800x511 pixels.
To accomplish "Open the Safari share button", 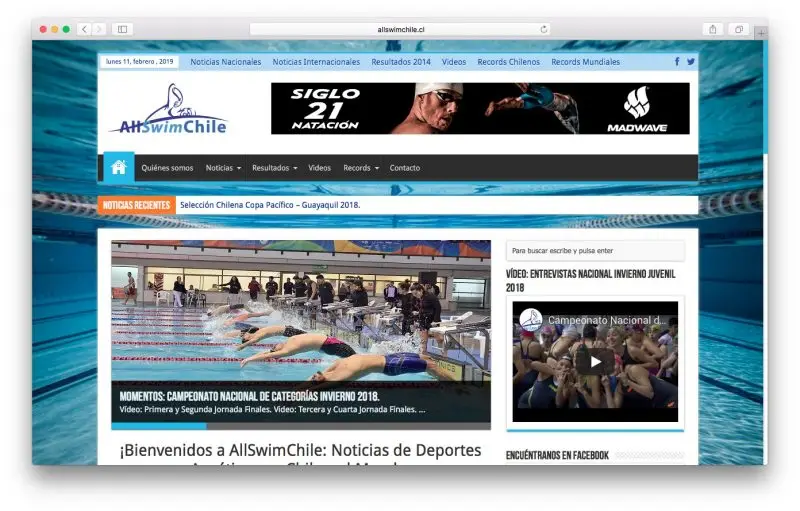I will (x=713, y=30).
